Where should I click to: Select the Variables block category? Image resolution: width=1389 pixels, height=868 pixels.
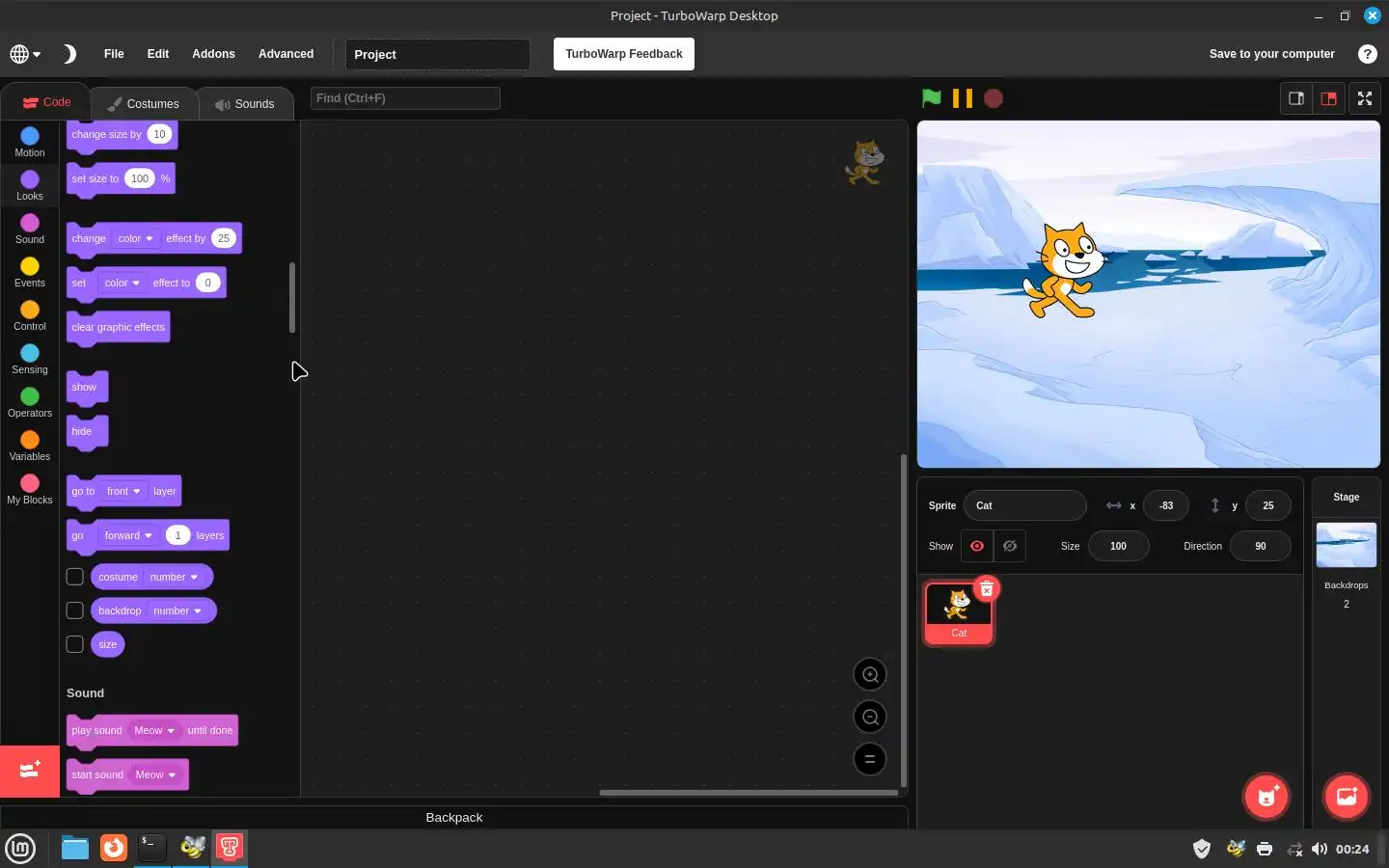30,446
